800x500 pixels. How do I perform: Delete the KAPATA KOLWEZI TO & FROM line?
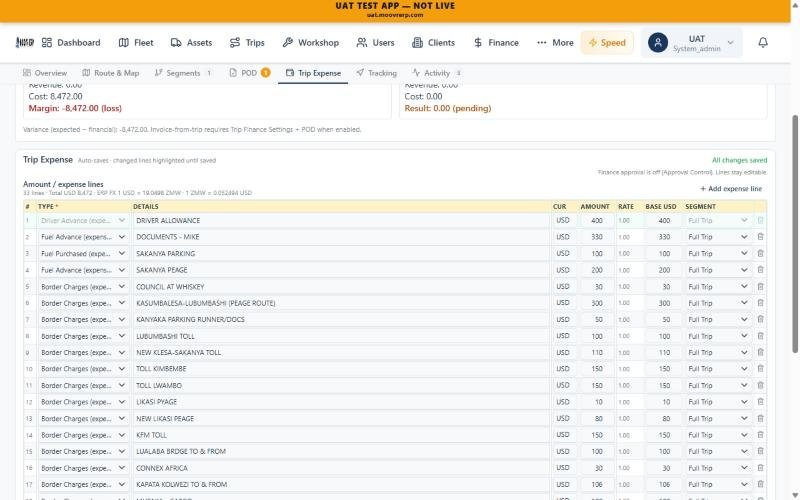760,485
